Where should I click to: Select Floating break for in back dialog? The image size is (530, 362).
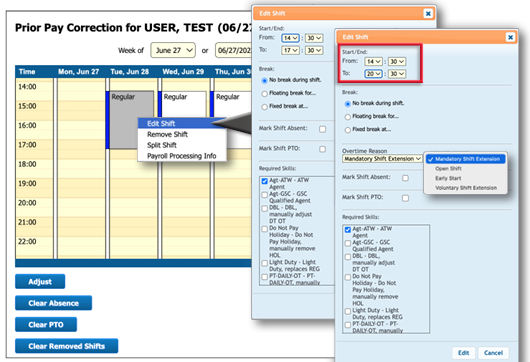(264, 94)
